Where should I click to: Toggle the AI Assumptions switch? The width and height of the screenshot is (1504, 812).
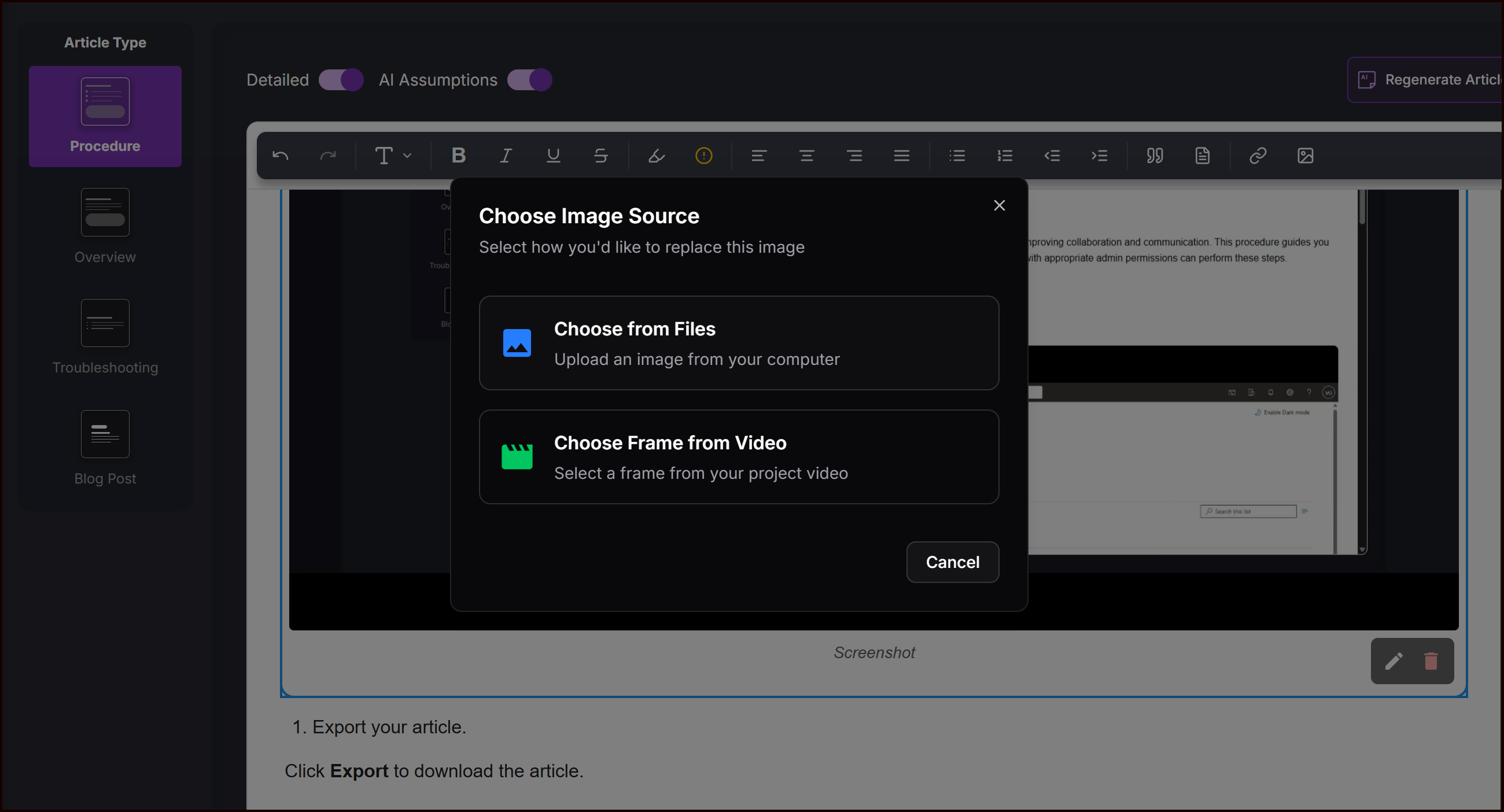(529, 80)
